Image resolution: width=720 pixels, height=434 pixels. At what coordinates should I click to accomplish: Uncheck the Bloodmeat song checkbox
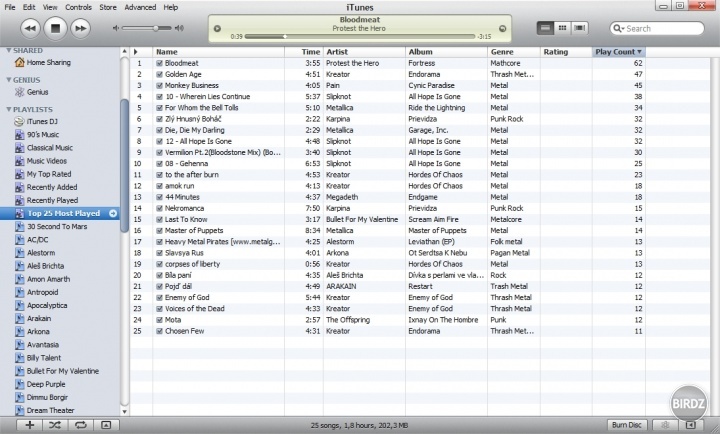(159, 63)
